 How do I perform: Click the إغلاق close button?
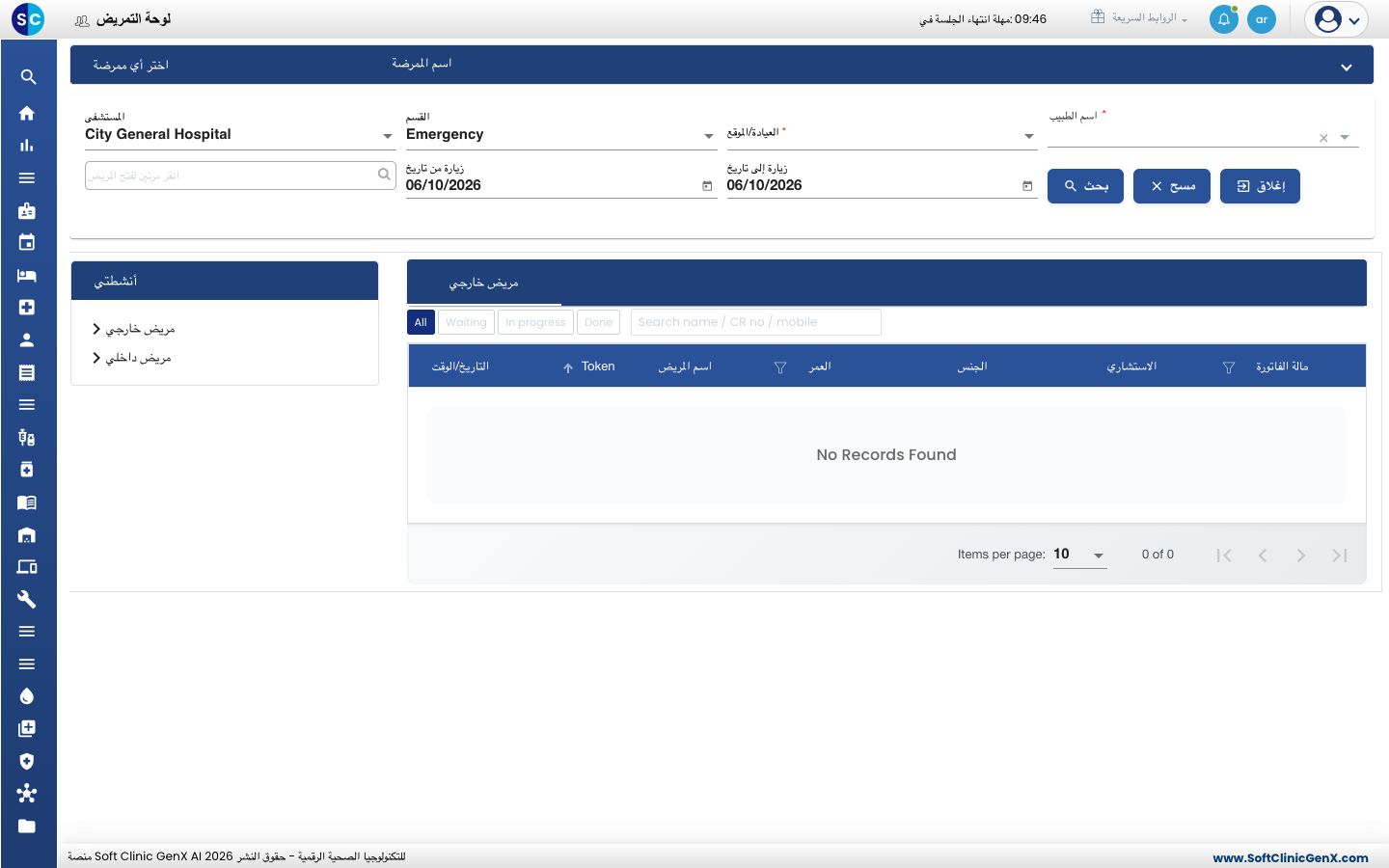[1260, 186]
